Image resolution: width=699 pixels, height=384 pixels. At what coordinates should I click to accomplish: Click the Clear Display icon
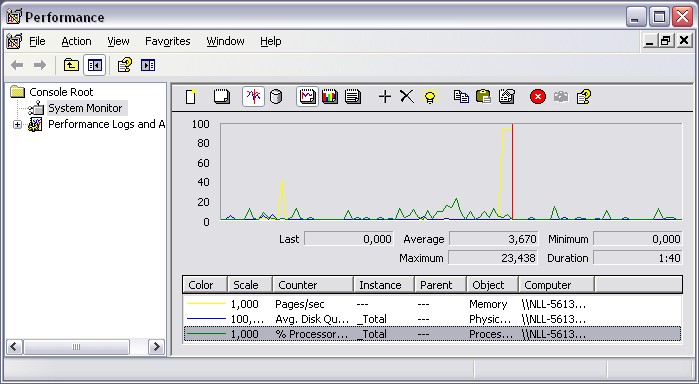(222, 96)
